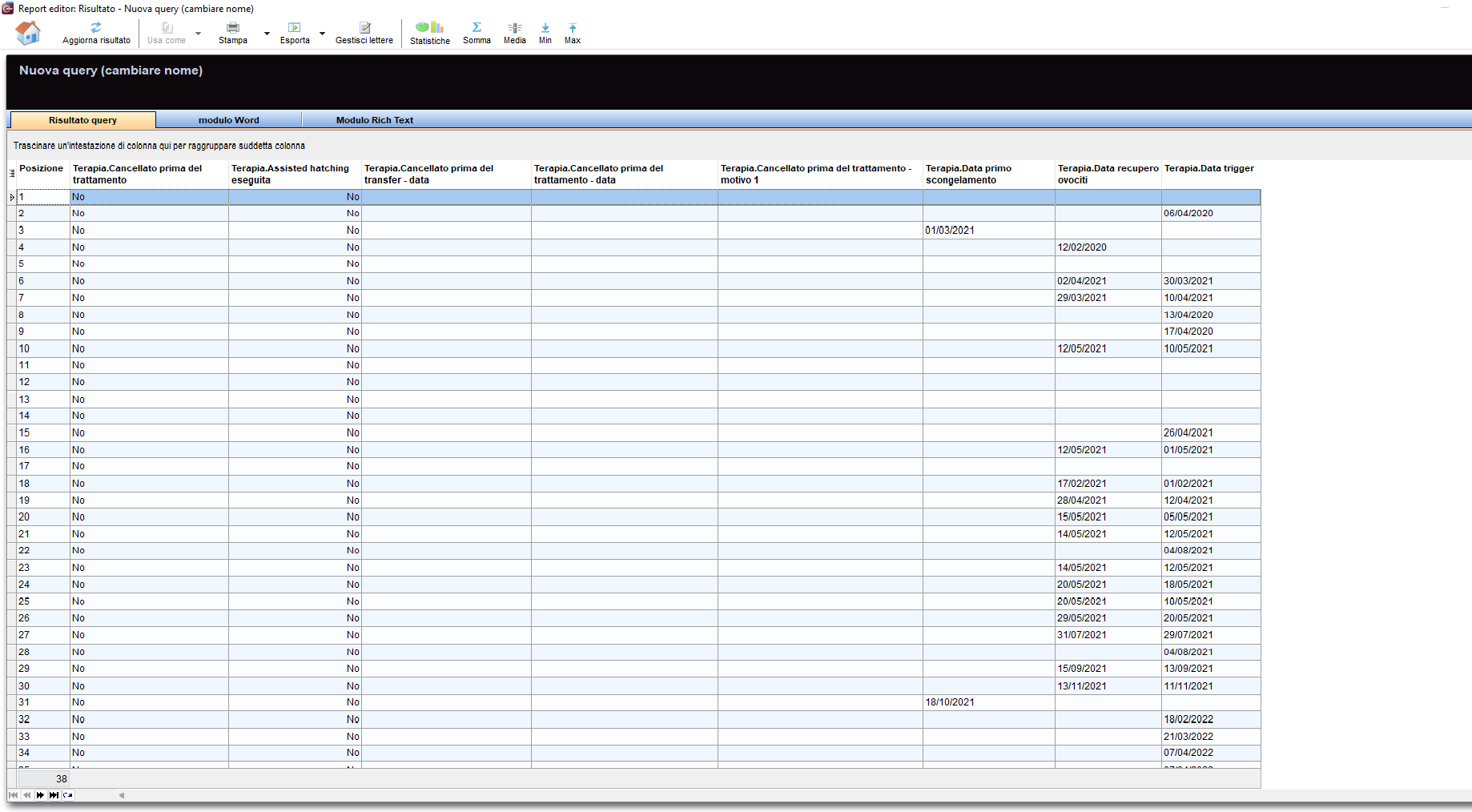This screenshot has height=812, width=1472.
Task: Click the Esporta export icon
Action: 295,33
